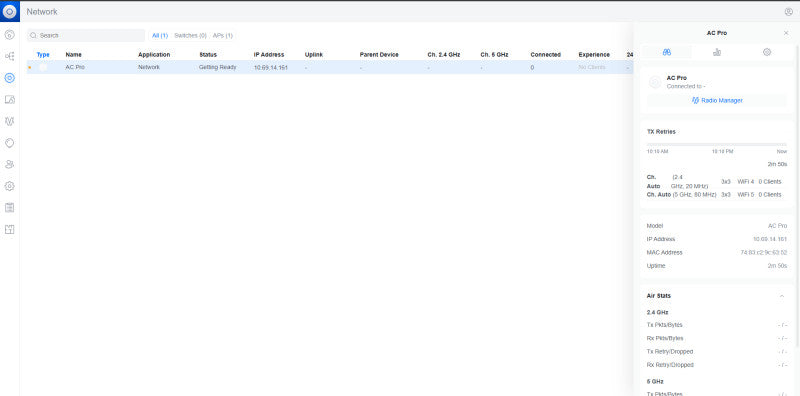Open the Settings gear in the left sidebar
The height and width of the screenshot is (396, 800).
[x=9, y=186]
